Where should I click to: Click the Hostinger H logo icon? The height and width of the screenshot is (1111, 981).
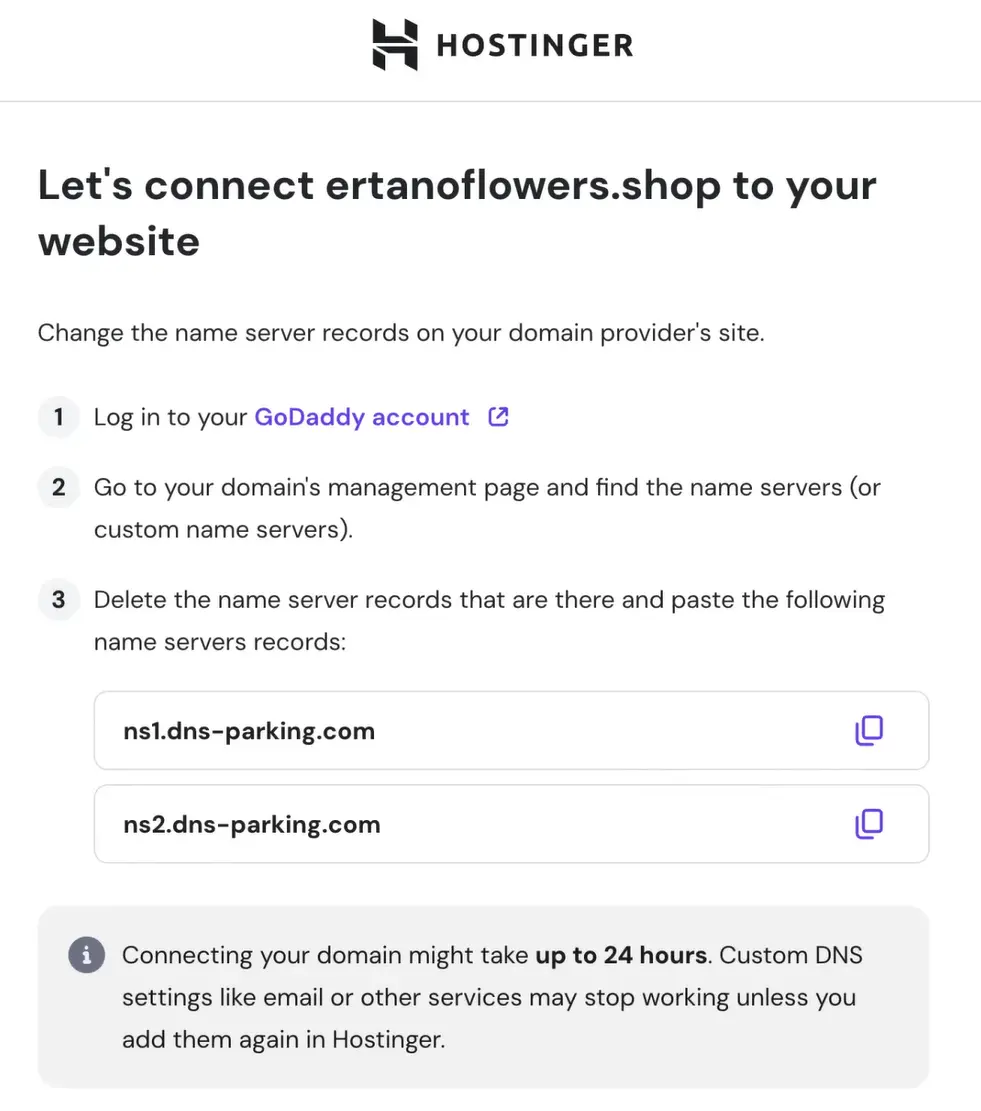pos(394,44)
